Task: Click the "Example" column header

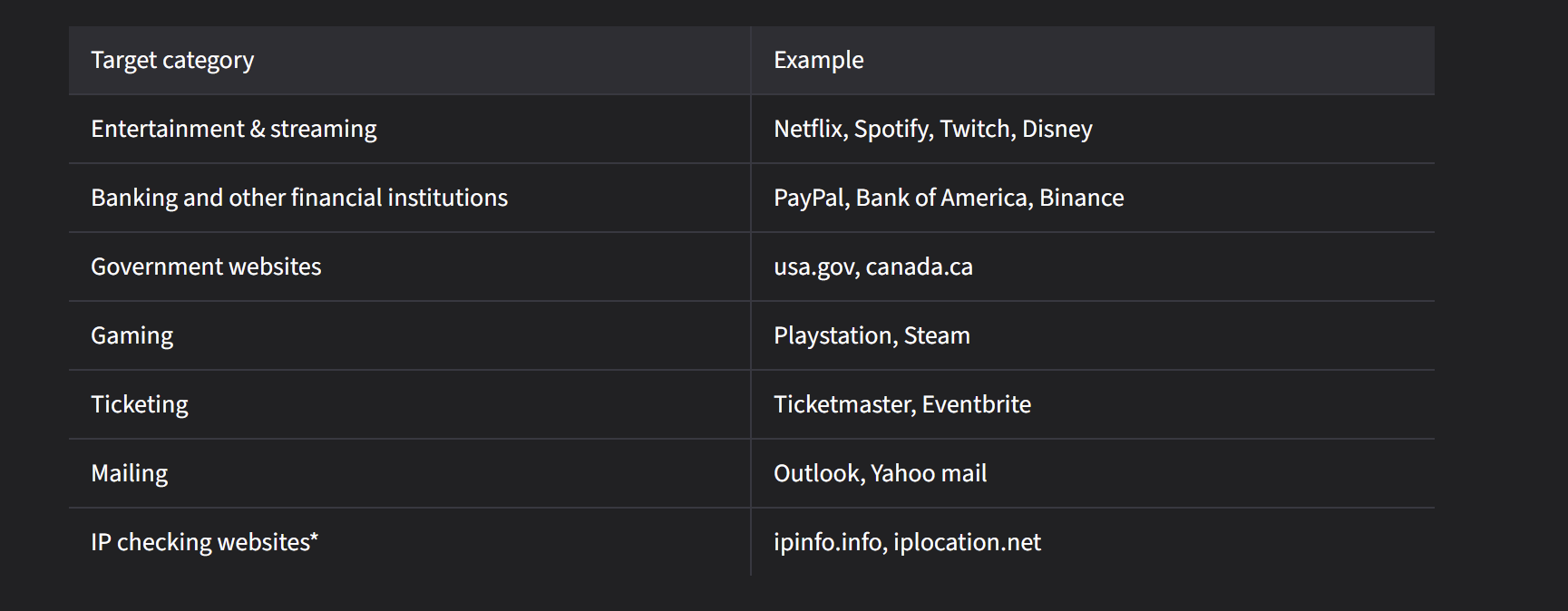Action: click(818, 61)
